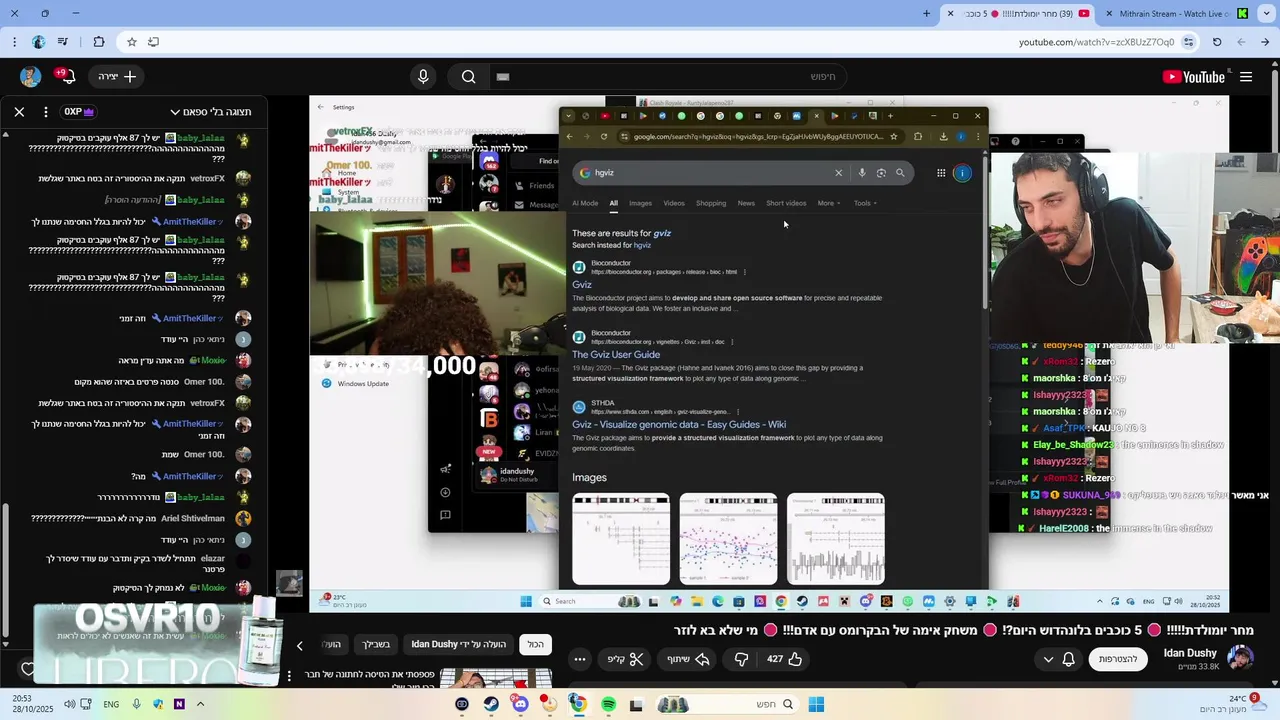Viewport: 1280px width, 720px height.
Task: Open Spotify from the taskbar
Action: [x=608, y=705]
